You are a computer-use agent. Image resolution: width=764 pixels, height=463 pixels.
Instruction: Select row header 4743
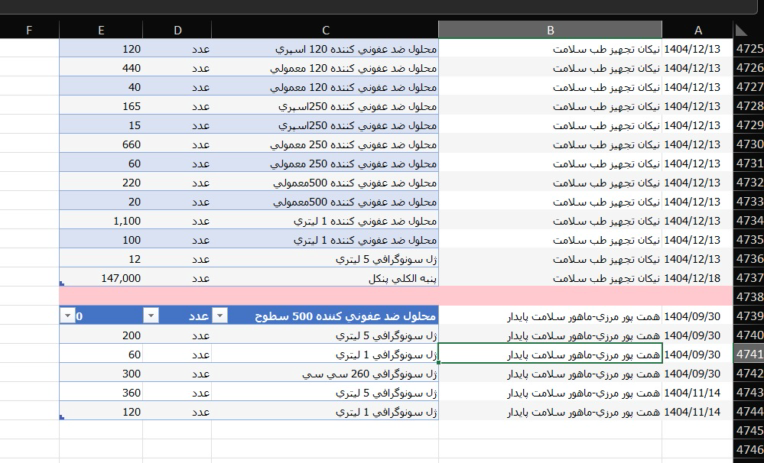pos(749,392)
